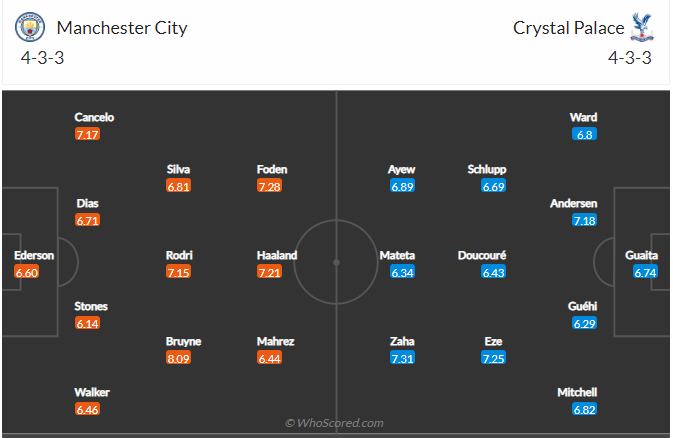Open the Manchester City team name link
This screenshot has width=673, height=438.
(122, 28)
